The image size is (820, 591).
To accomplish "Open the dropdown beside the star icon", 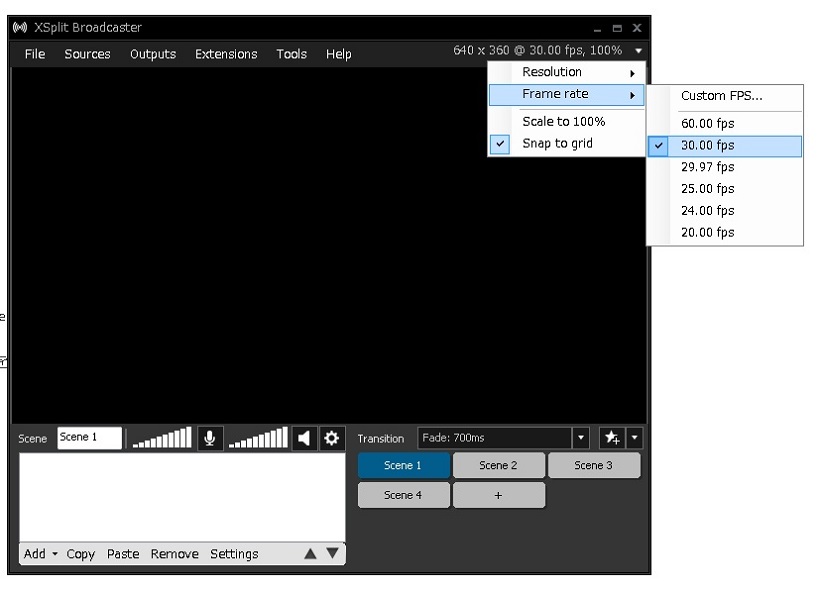I will click(634, 438).
